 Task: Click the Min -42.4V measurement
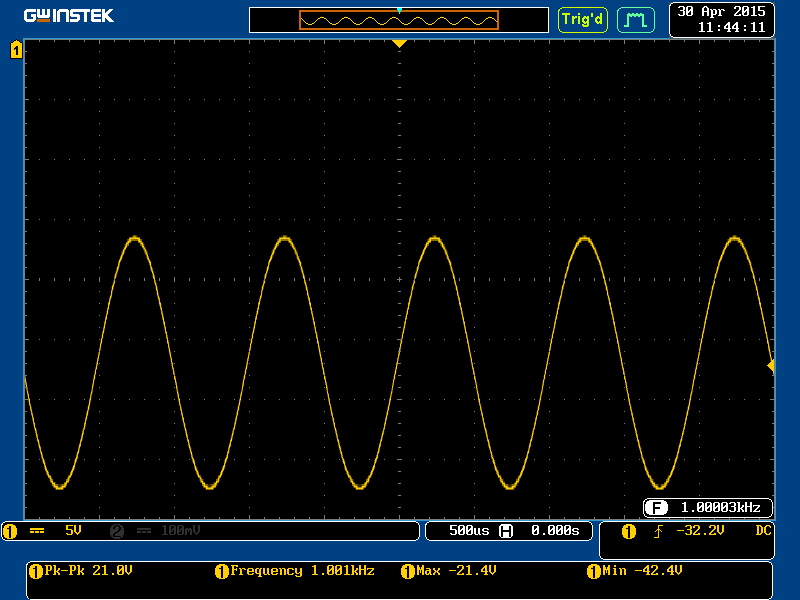point(642,570)
